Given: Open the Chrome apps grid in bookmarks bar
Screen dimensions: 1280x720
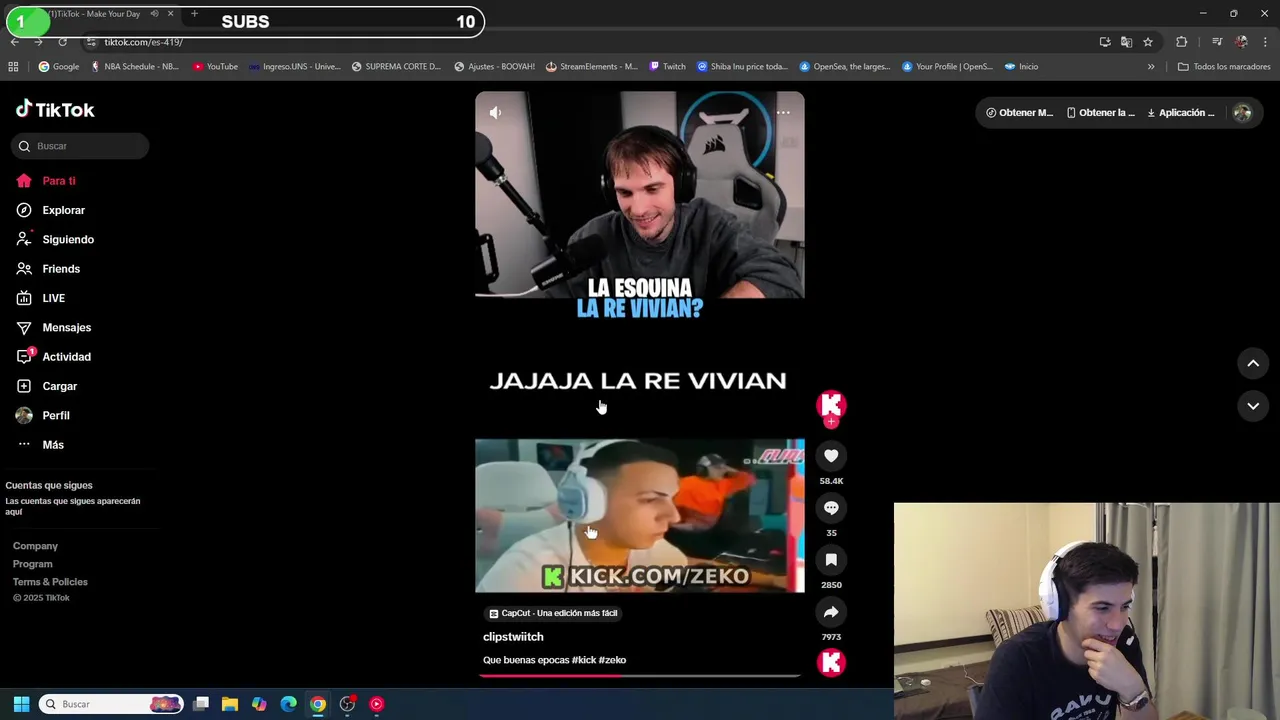Looking at the screenshot, I should coord(13,67).
